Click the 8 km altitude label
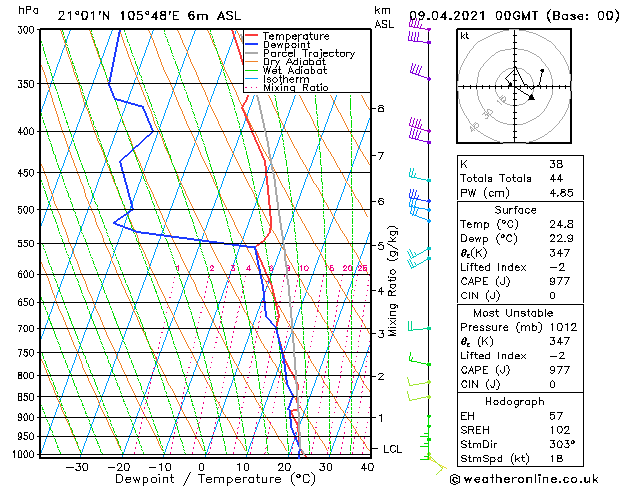The height and width of the screenshot is (486, 629). (381, 109)
